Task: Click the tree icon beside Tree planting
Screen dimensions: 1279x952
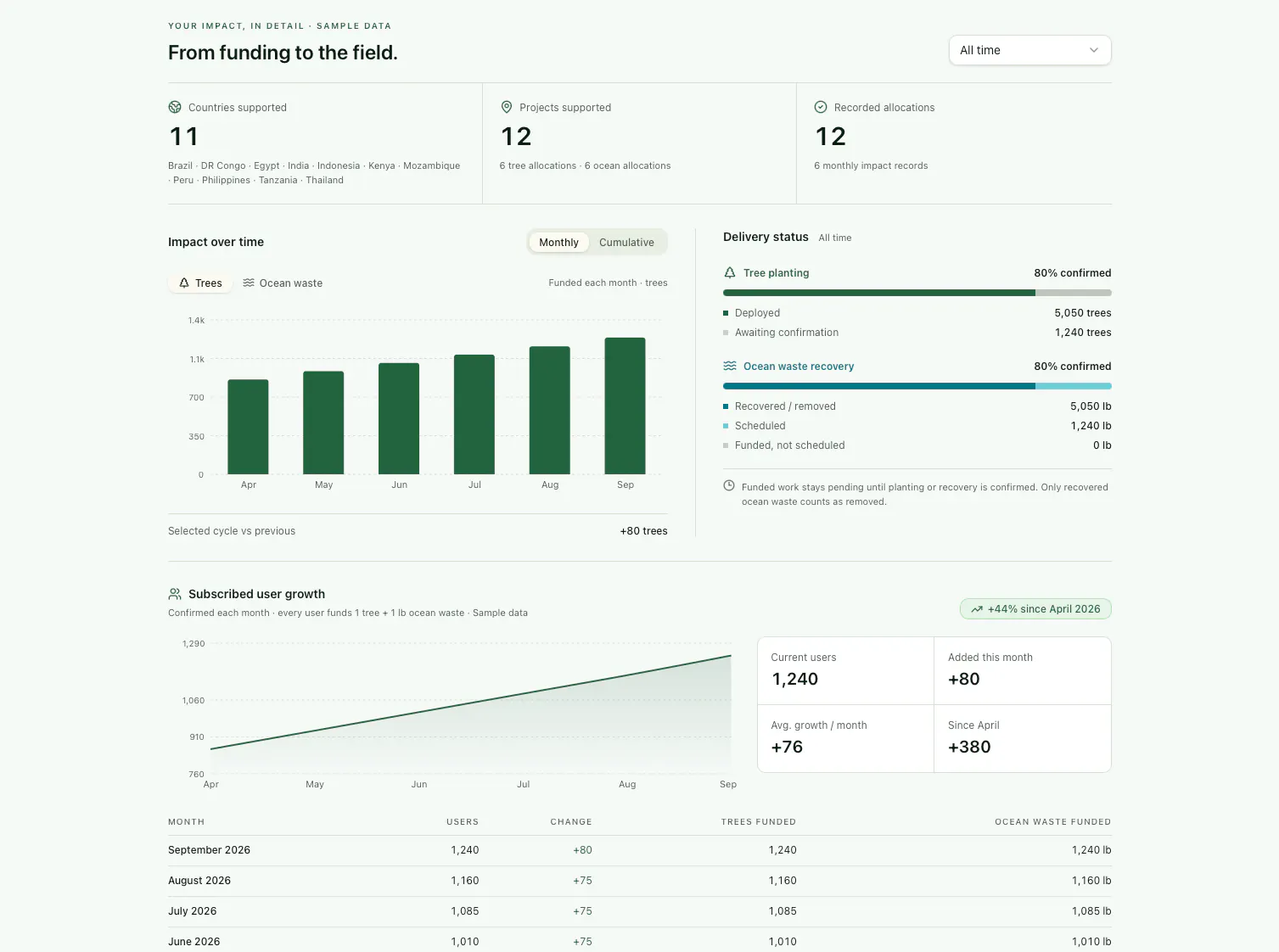Action: (730, 272)
